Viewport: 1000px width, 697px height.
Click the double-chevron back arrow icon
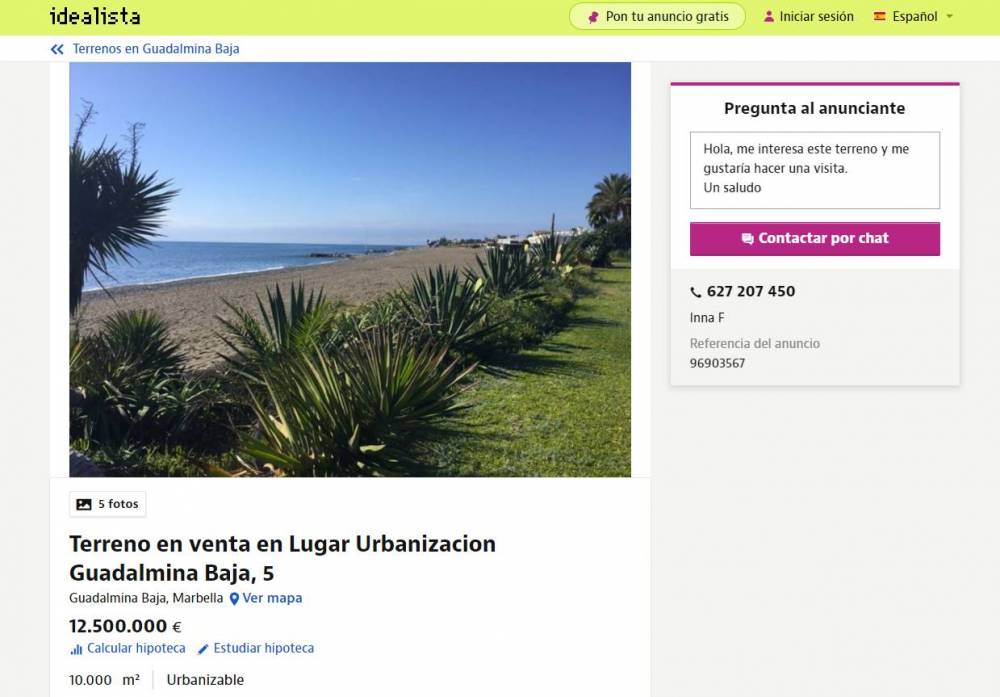coord(57,49)
